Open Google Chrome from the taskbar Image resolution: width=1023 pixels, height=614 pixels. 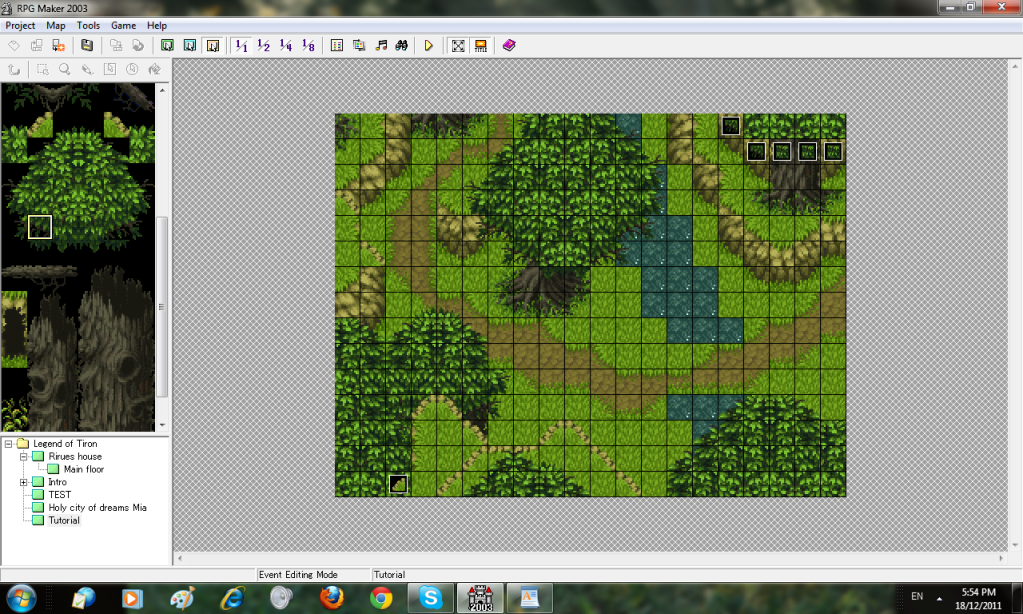(381, 598)
